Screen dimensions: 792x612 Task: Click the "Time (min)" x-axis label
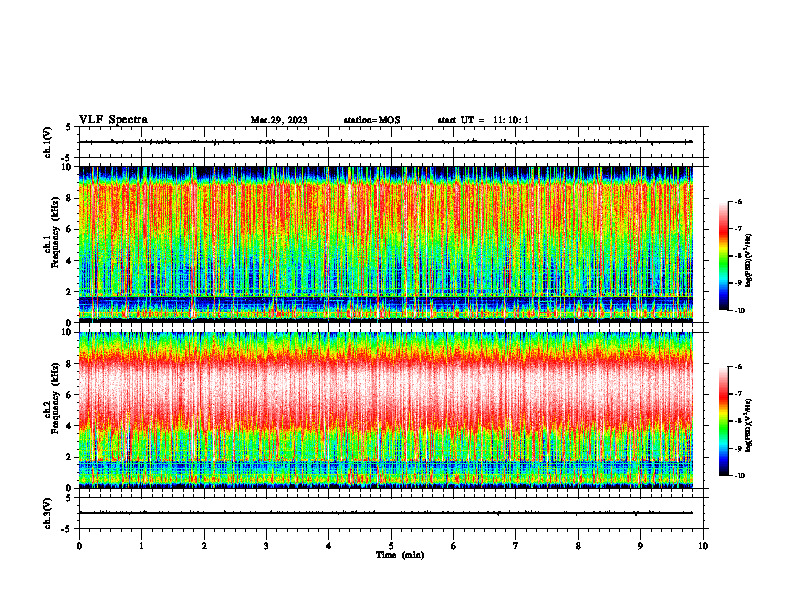(x=400, y=555)
